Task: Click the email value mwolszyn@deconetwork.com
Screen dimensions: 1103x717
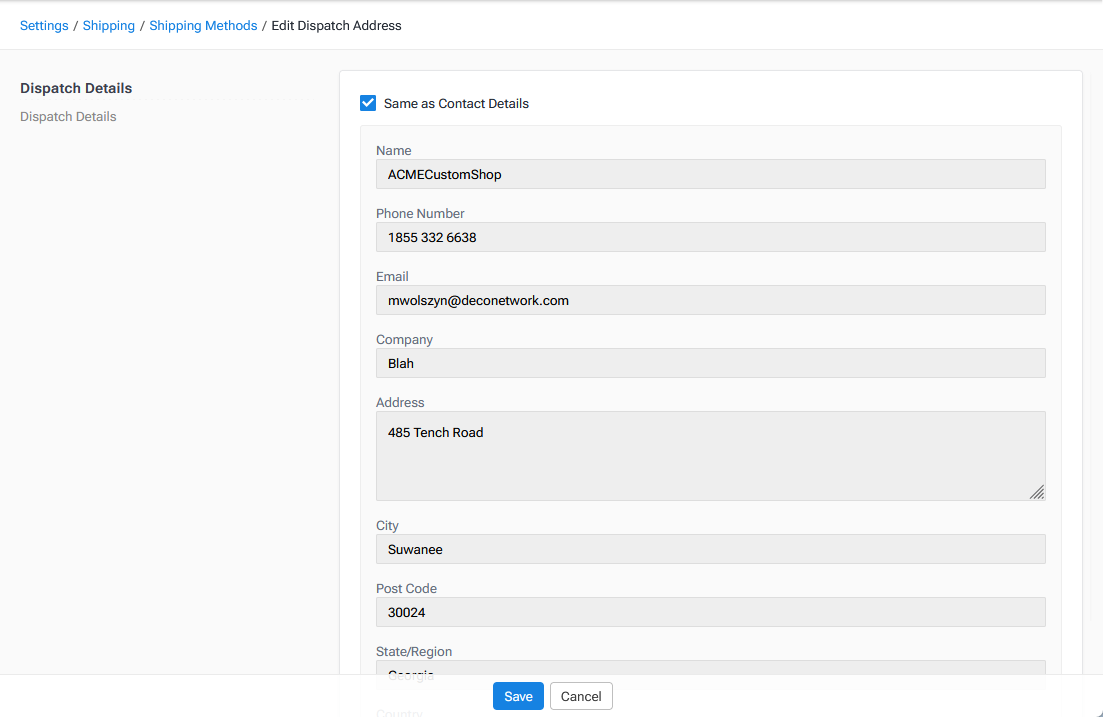Action: [478, 300]
